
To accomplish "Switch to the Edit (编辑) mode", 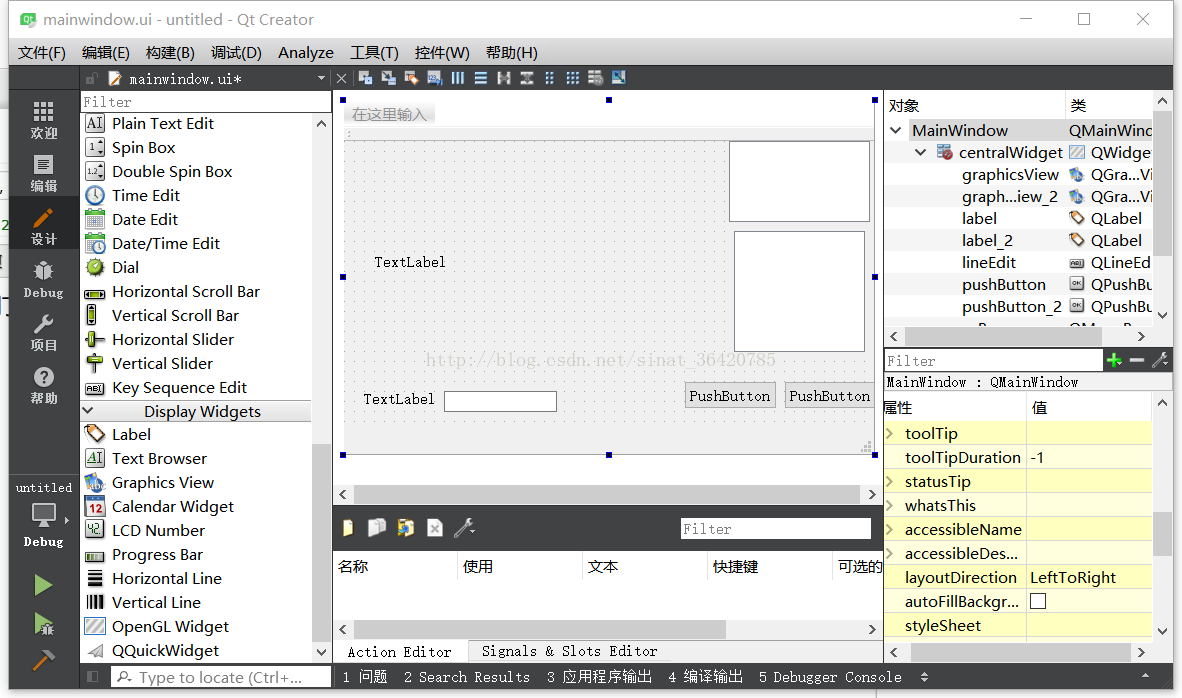I will (44, 173).
